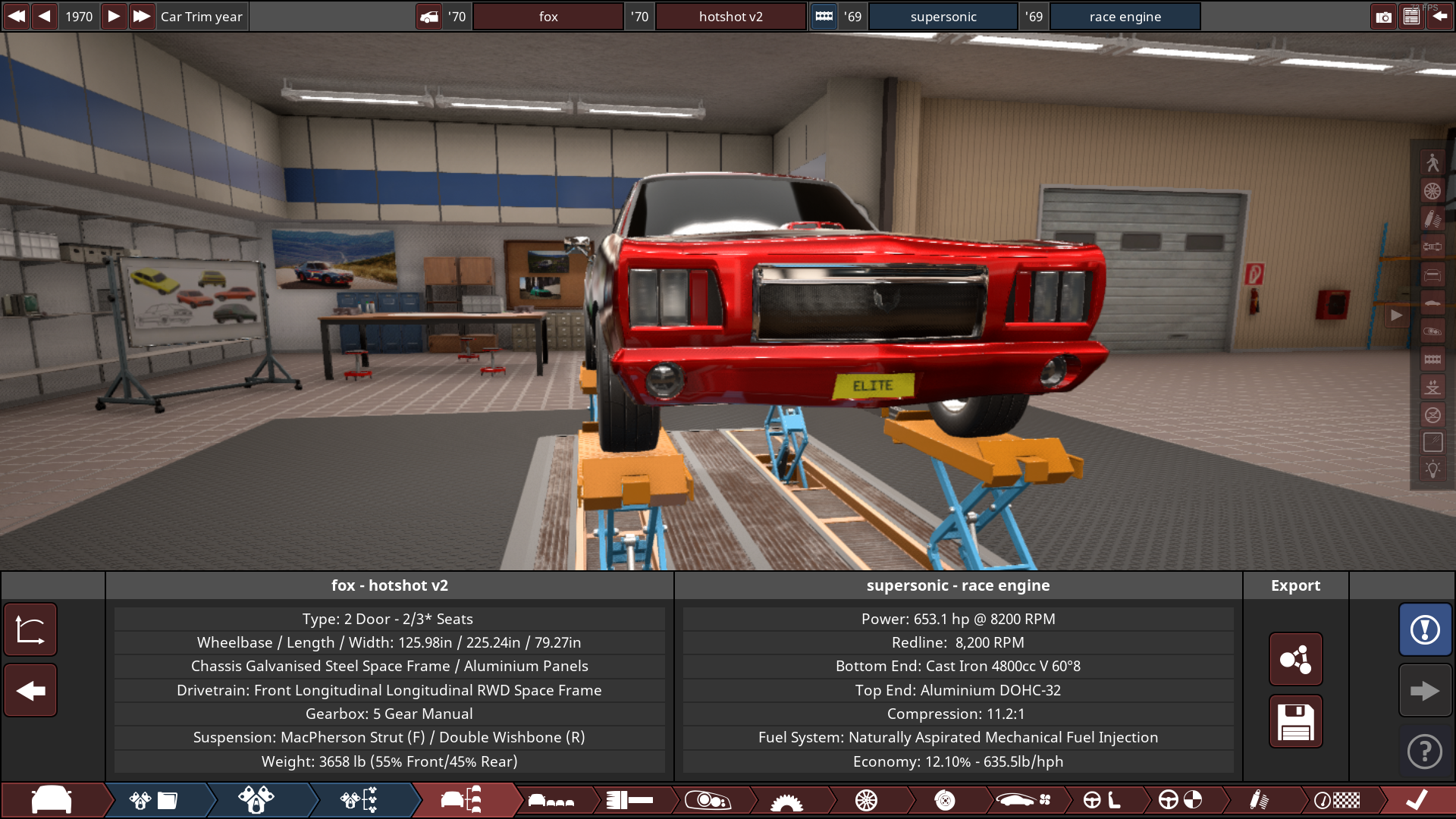Click the fox - hotshot v2 panel header
This screenshot has height=819, width=1456.
[x=390, y=585]
